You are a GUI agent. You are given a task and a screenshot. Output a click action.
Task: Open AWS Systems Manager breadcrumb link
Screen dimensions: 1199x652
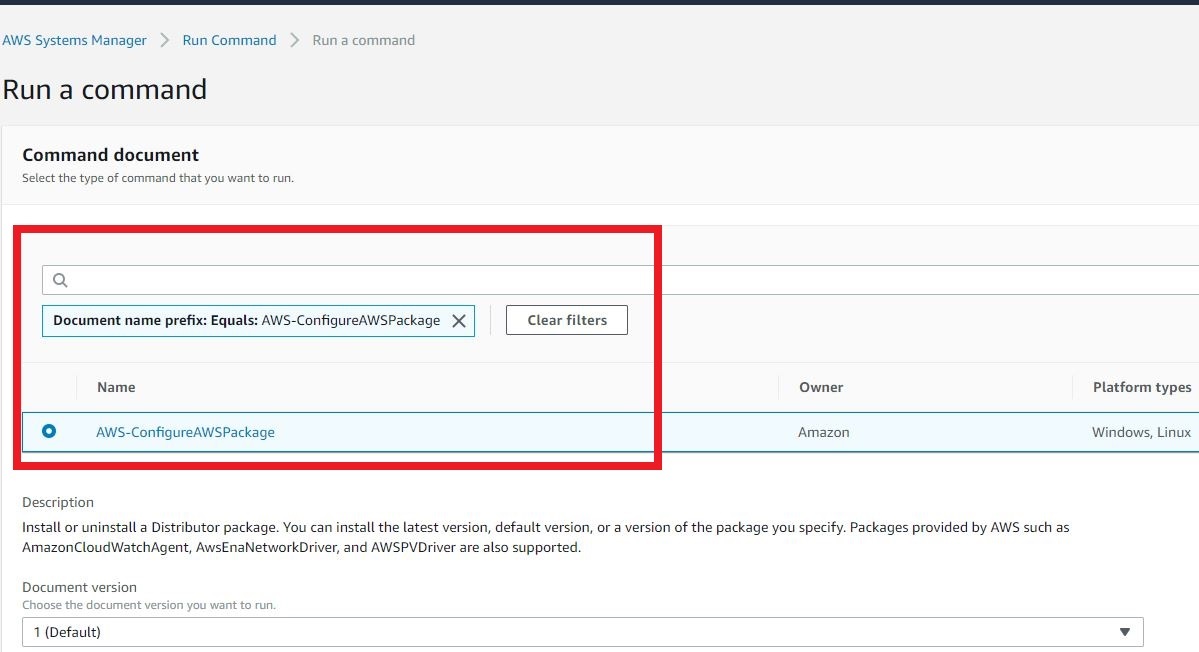(x=74, y=41)
